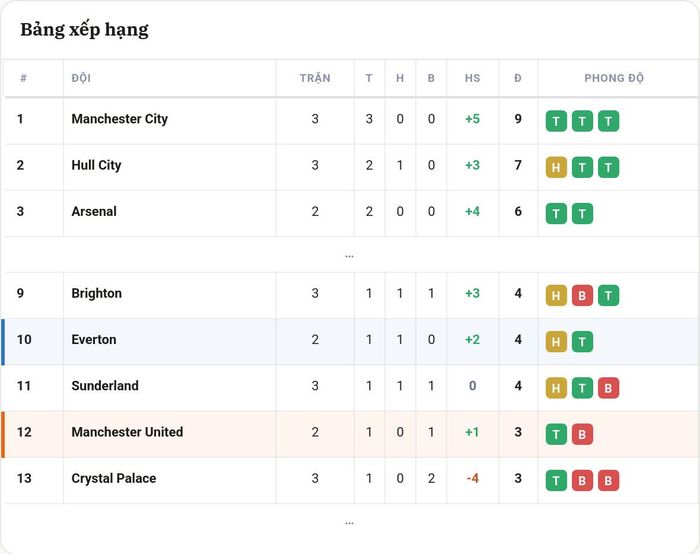
Task: Open the Manchester City team link
Action: tap(120, 119)
